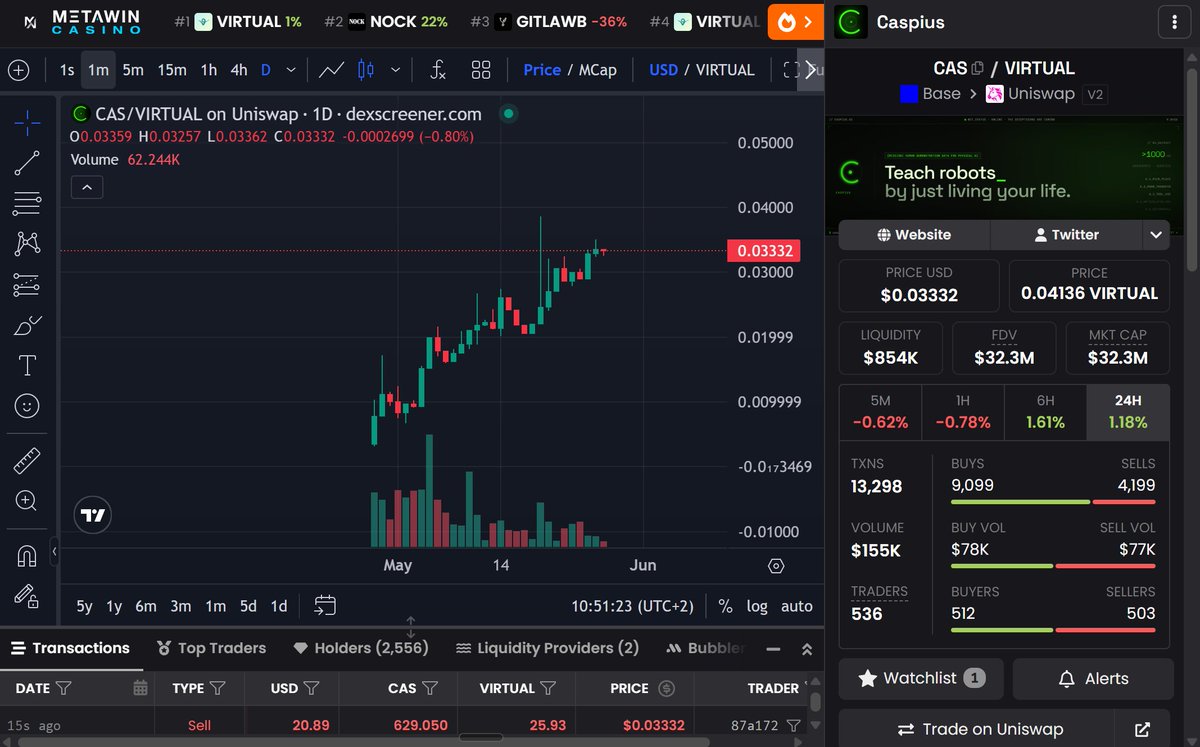Screen dimensions: 1200x747
Task: Set chart range to 3m
Action: coord(180,606)
